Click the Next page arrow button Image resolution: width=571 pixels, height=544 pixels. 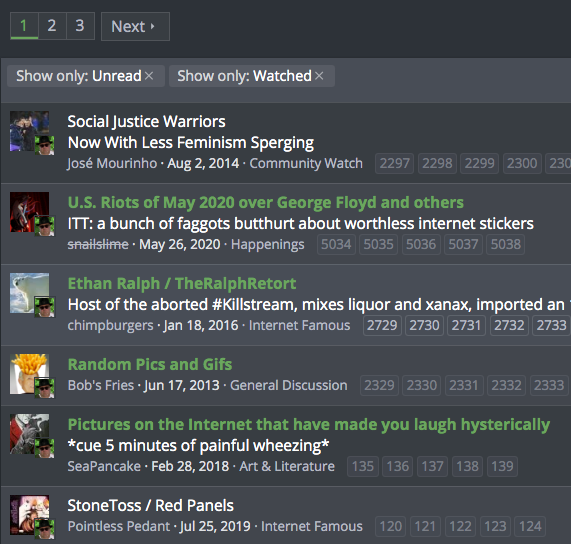135,27
